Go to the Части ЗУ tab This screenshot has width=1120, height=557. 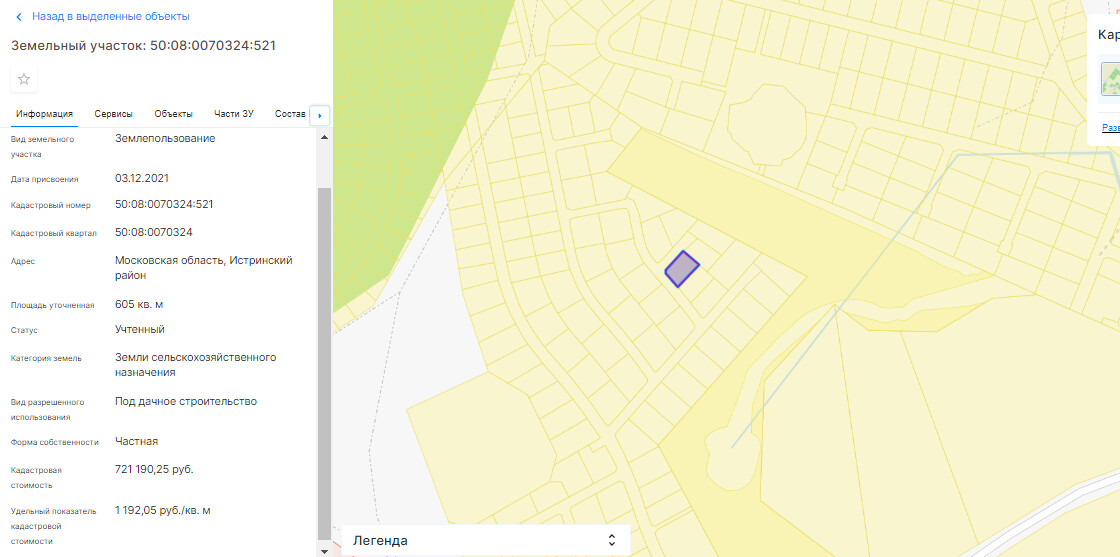tap(234, 114)
